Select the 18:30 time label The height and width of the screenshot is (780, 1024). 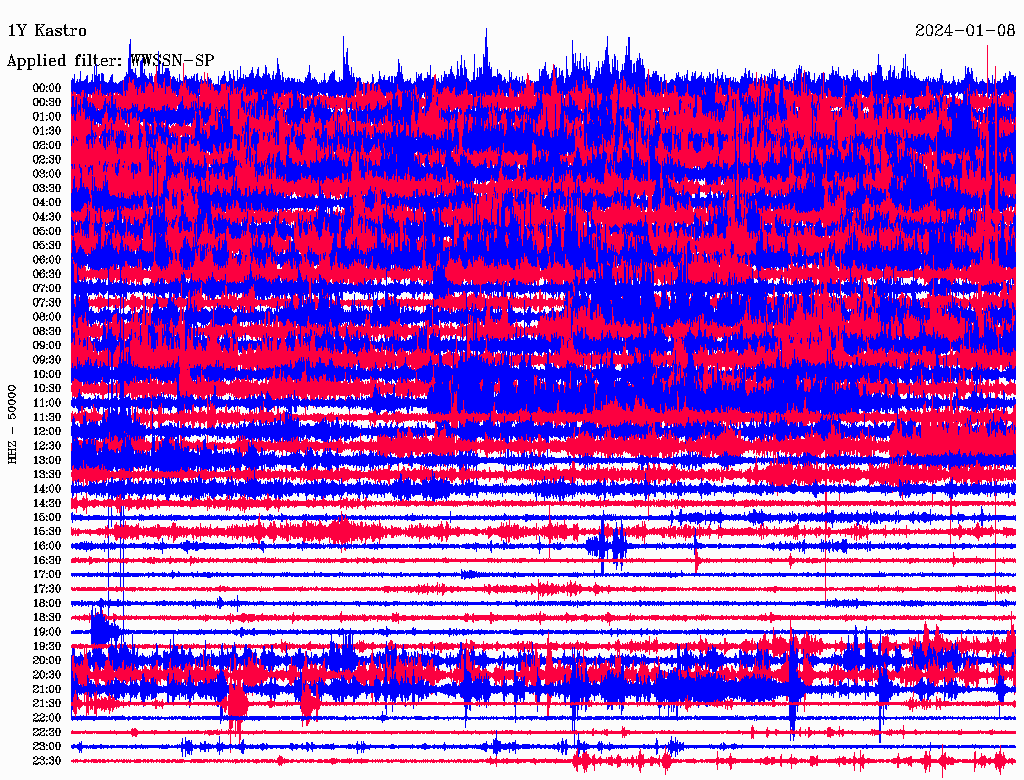coord(47,617)
